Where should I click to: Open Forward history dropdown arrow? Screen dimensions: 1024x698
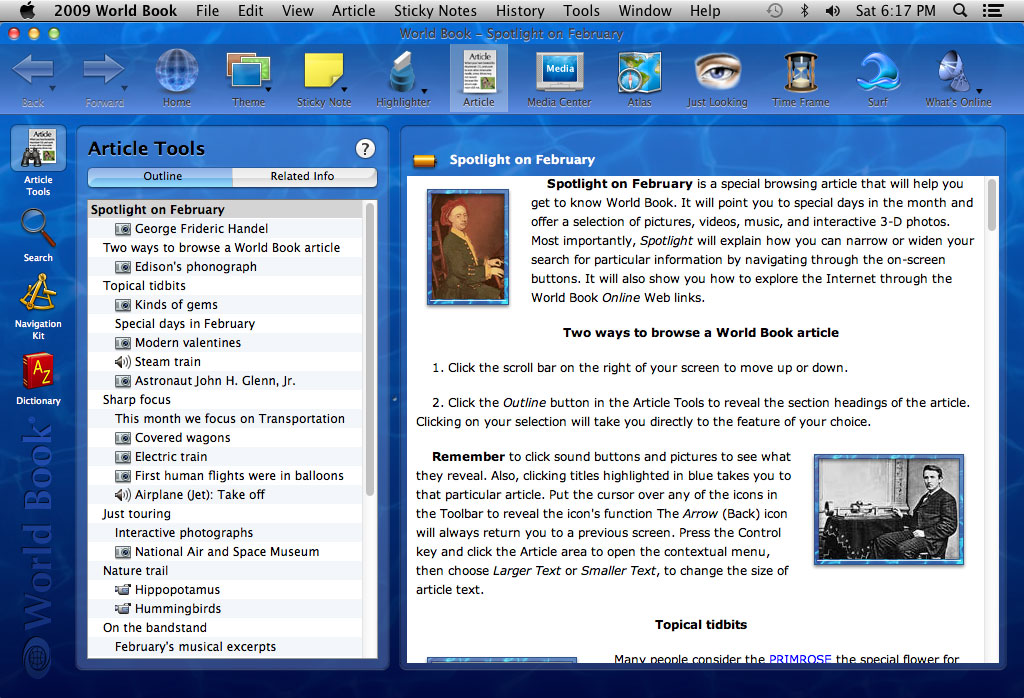[124, 88]
